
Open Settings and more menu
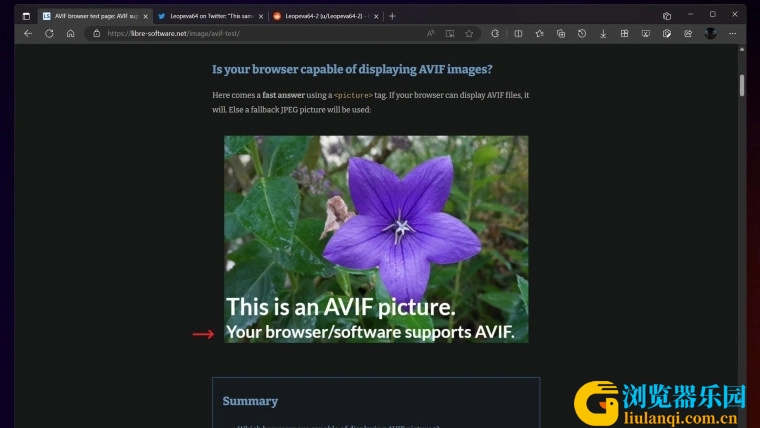pos(732,33)
